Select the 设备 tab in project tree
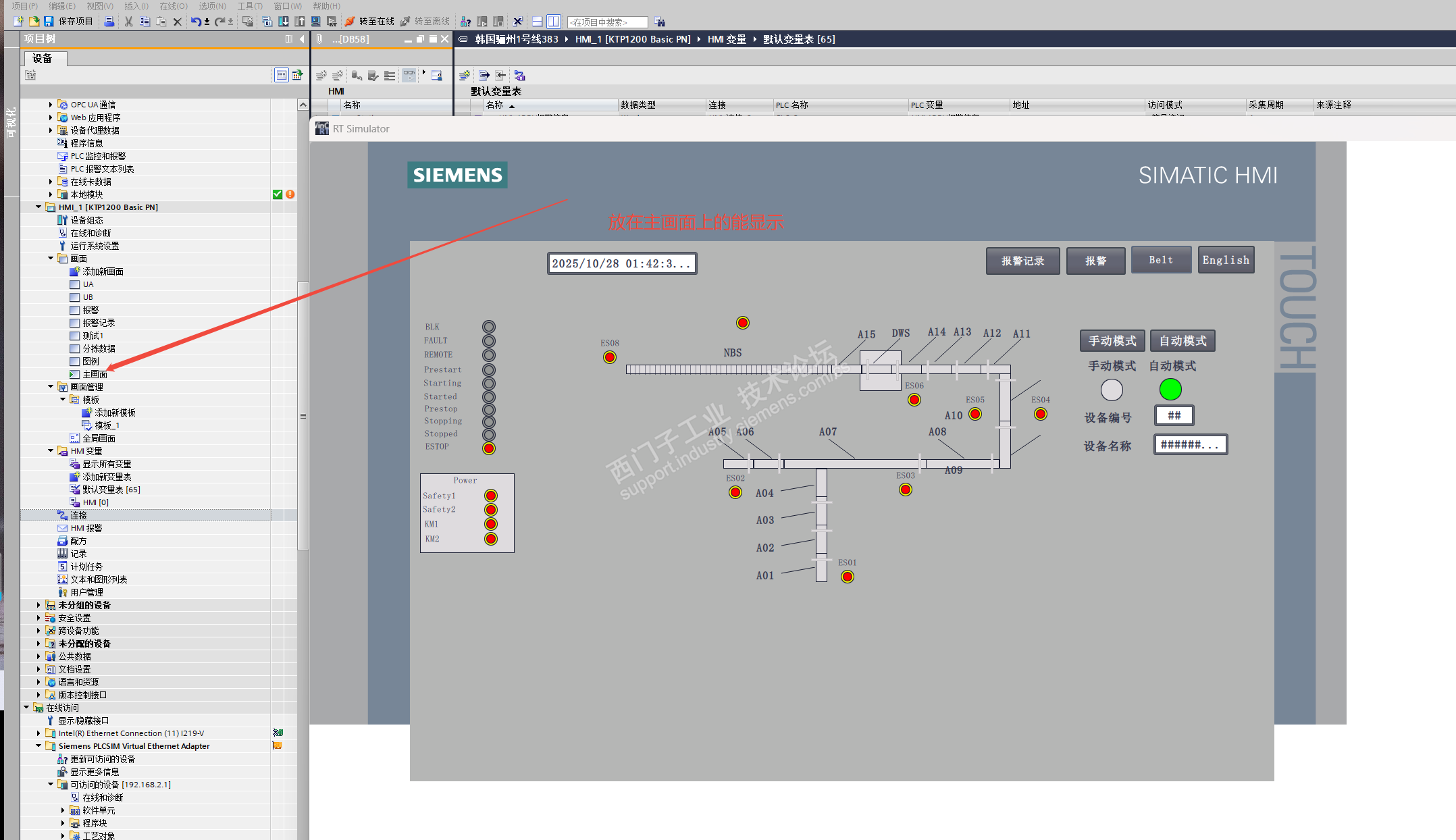This screenshot has width=1456, height=840. point(43,59)
